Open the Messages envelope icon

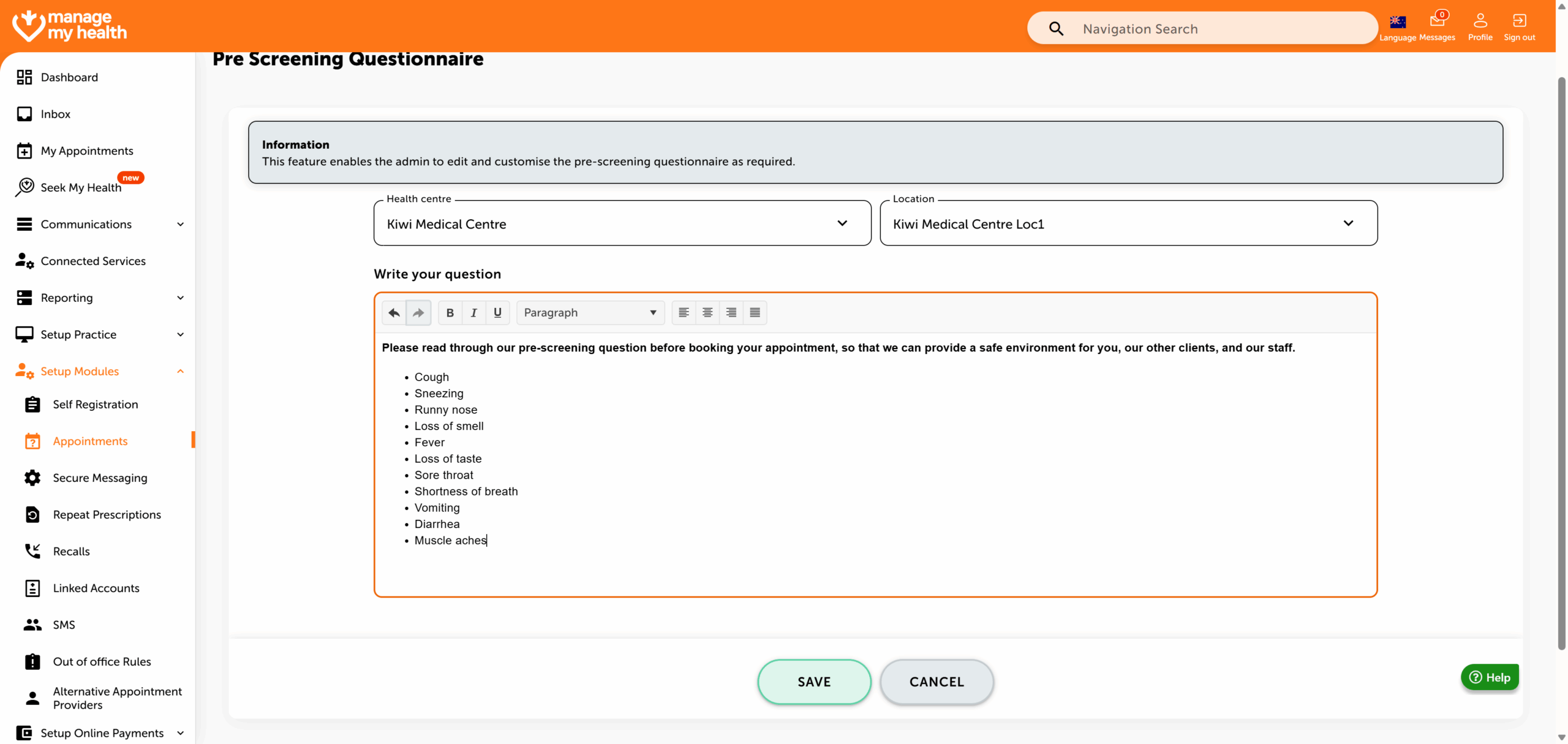[1437, 21]
